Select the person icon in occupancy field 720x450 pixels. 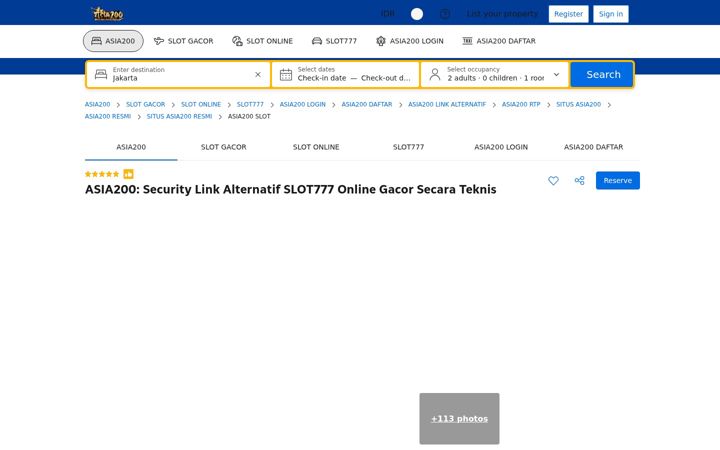(x=434, y=74)
